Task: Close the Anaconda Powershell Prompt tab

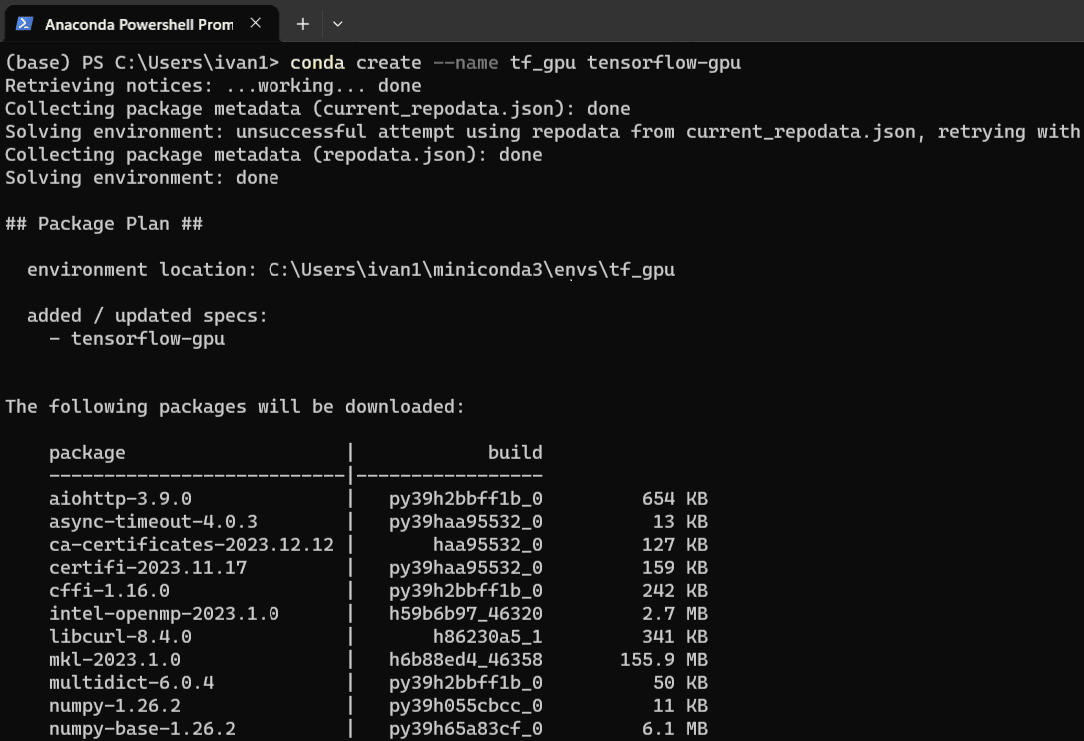Action: (x=257, y=23)
